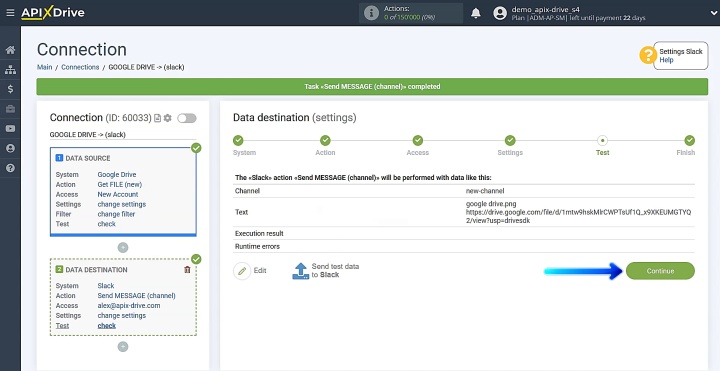
Task: Click the Finish step in the progress bar
Action: pyautogui.click(x=689, y=141)
